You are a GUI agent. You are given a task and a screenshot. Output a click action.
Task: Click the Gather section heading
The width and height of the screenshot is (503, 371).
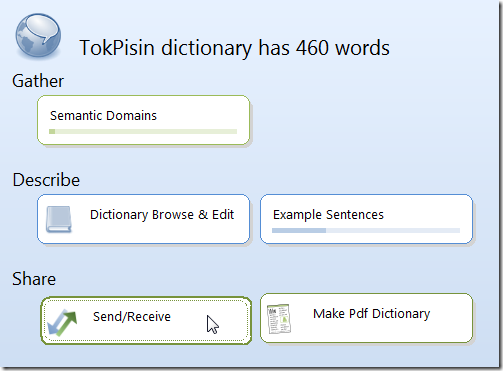38,81
